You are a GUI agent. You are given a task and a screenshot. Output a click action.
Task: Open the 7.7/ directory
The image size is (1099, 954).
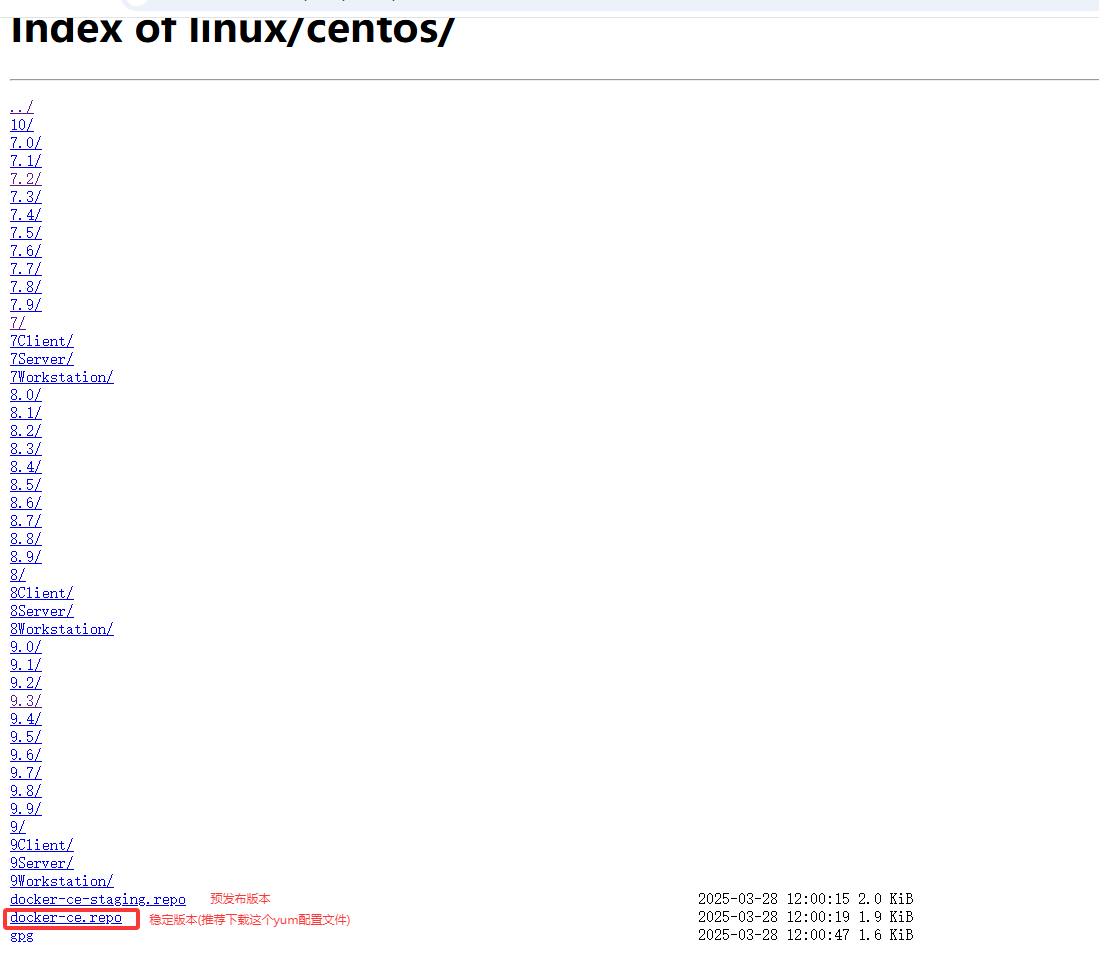click(x=26, y=268)
